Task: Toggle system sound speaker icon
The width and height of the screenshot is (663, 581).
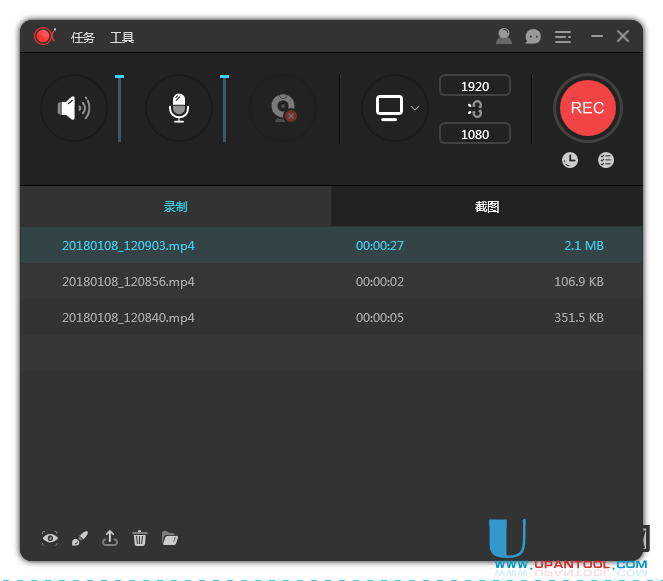Action: coord(74,108)
